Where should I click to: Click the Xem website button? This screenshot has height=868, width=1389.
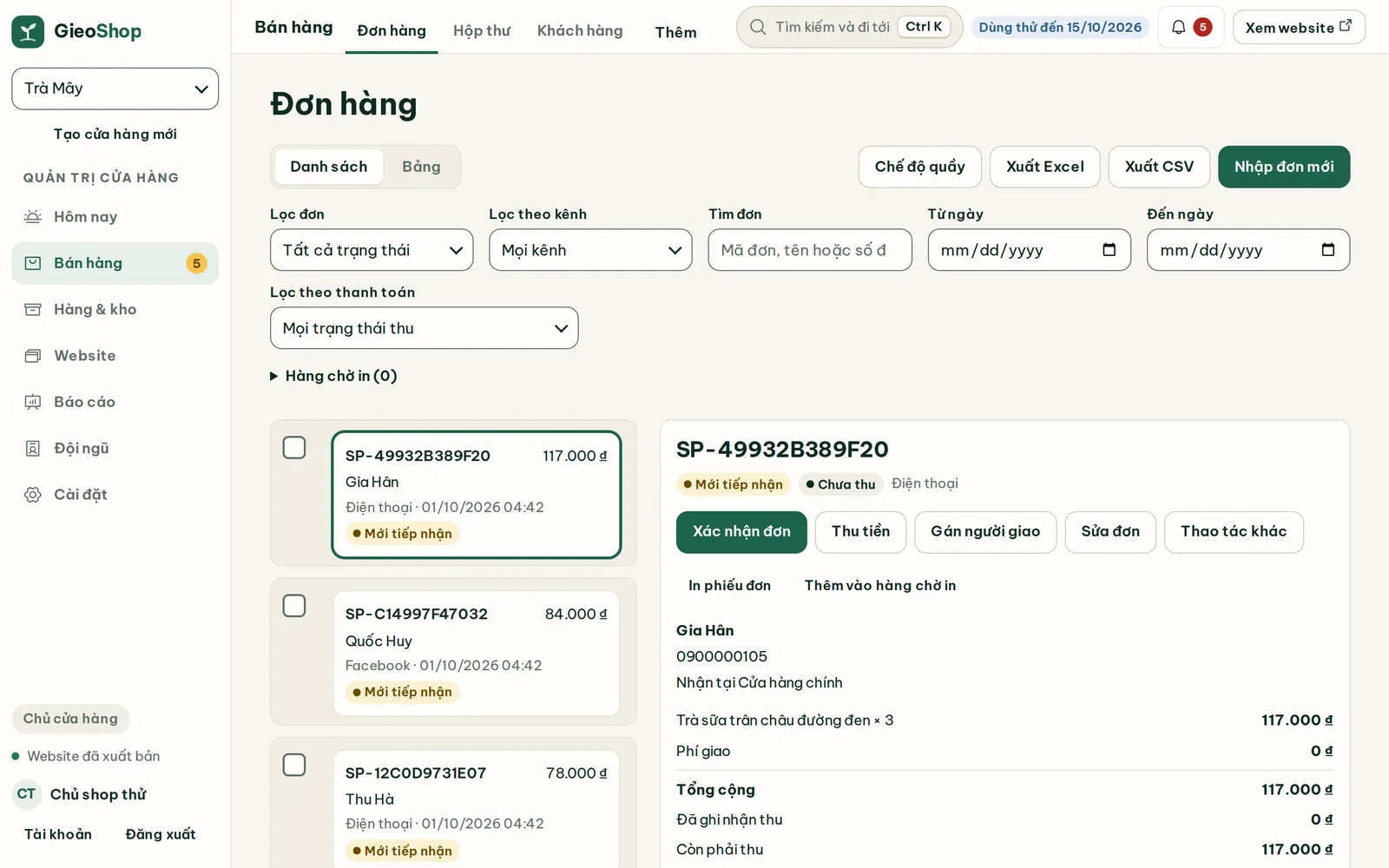coord(1299,28)
